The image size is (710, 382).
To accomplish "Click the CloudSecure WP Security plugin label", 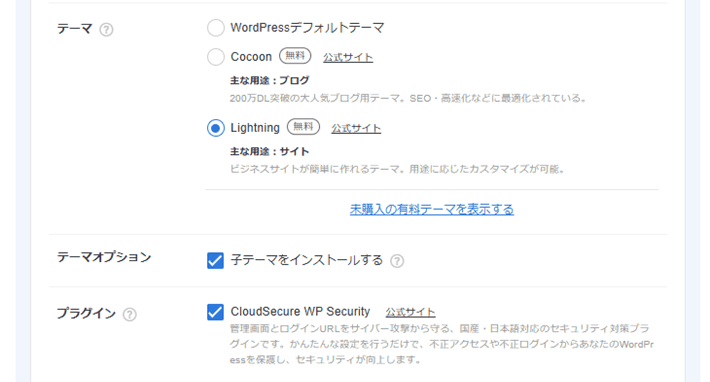I will 300,312.
